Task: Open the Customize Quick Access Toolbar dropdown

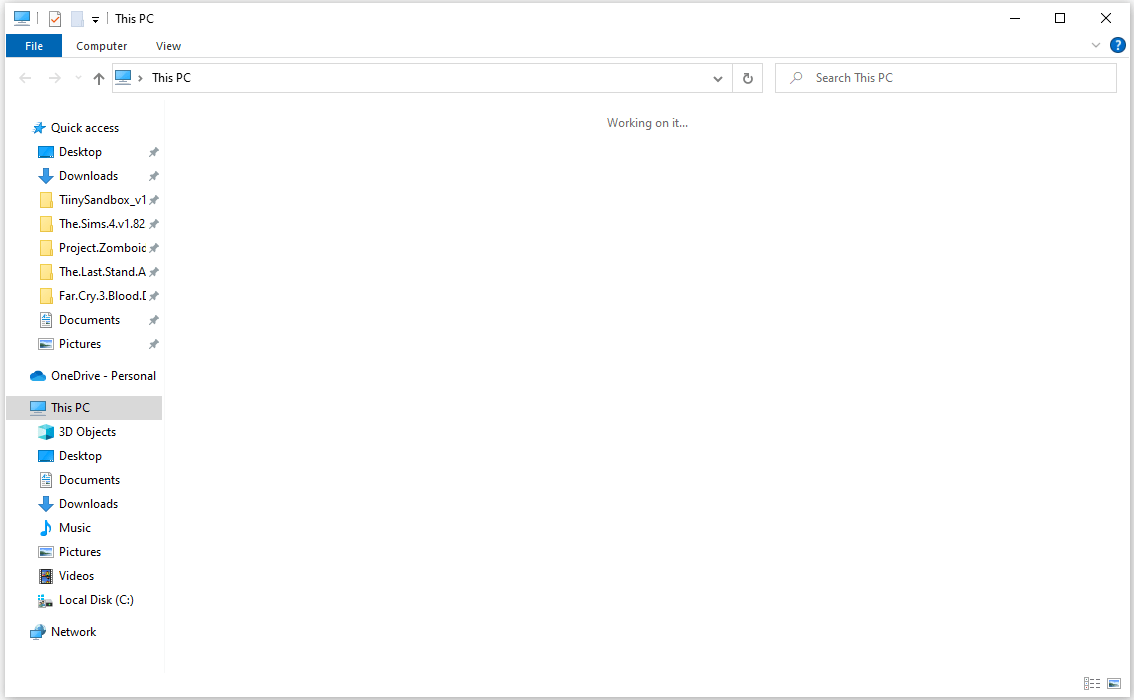Action: (x=95, y=20)
